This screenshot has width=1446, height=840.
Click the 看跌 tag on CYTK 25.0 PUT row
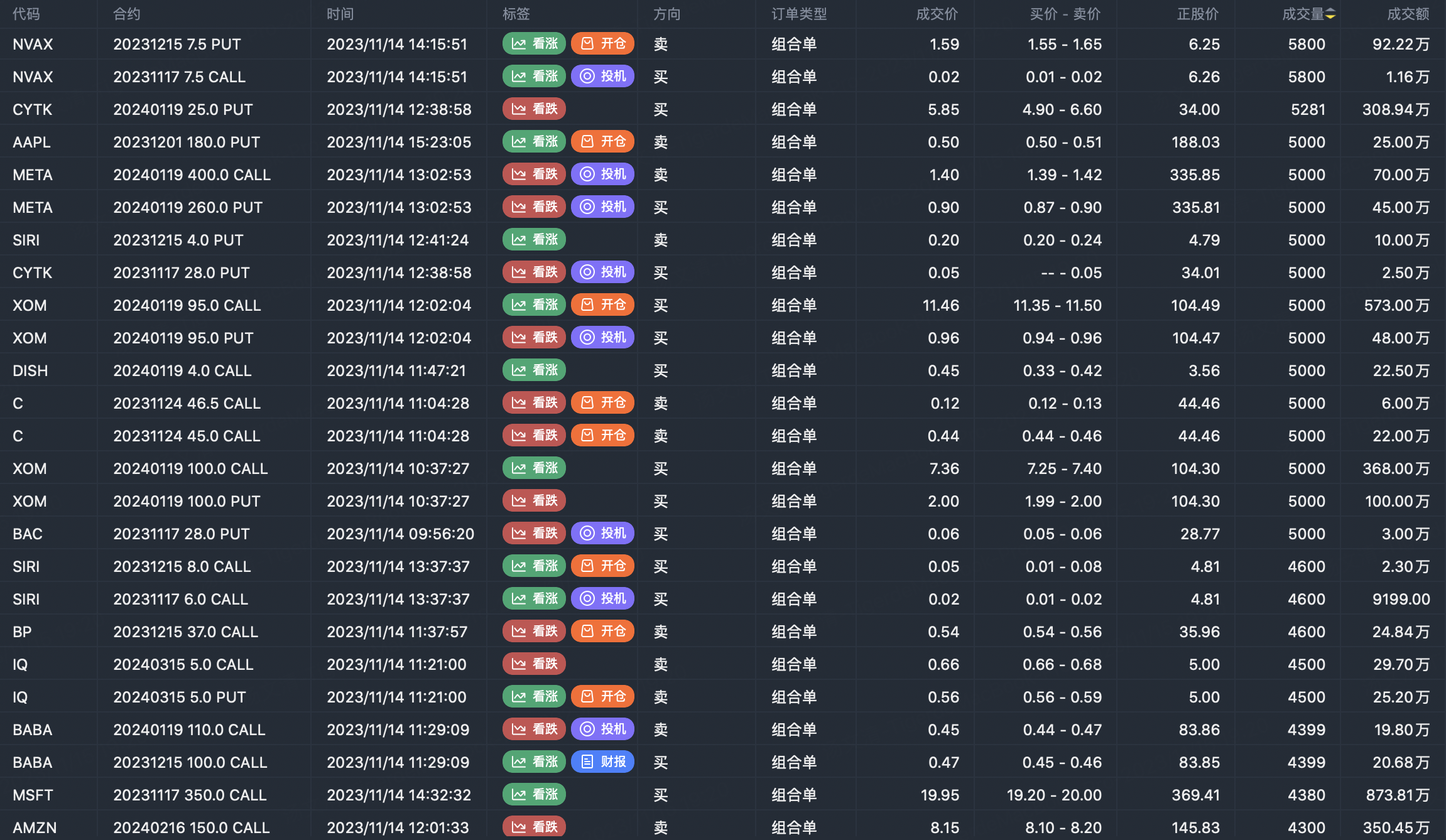(535, 109)
